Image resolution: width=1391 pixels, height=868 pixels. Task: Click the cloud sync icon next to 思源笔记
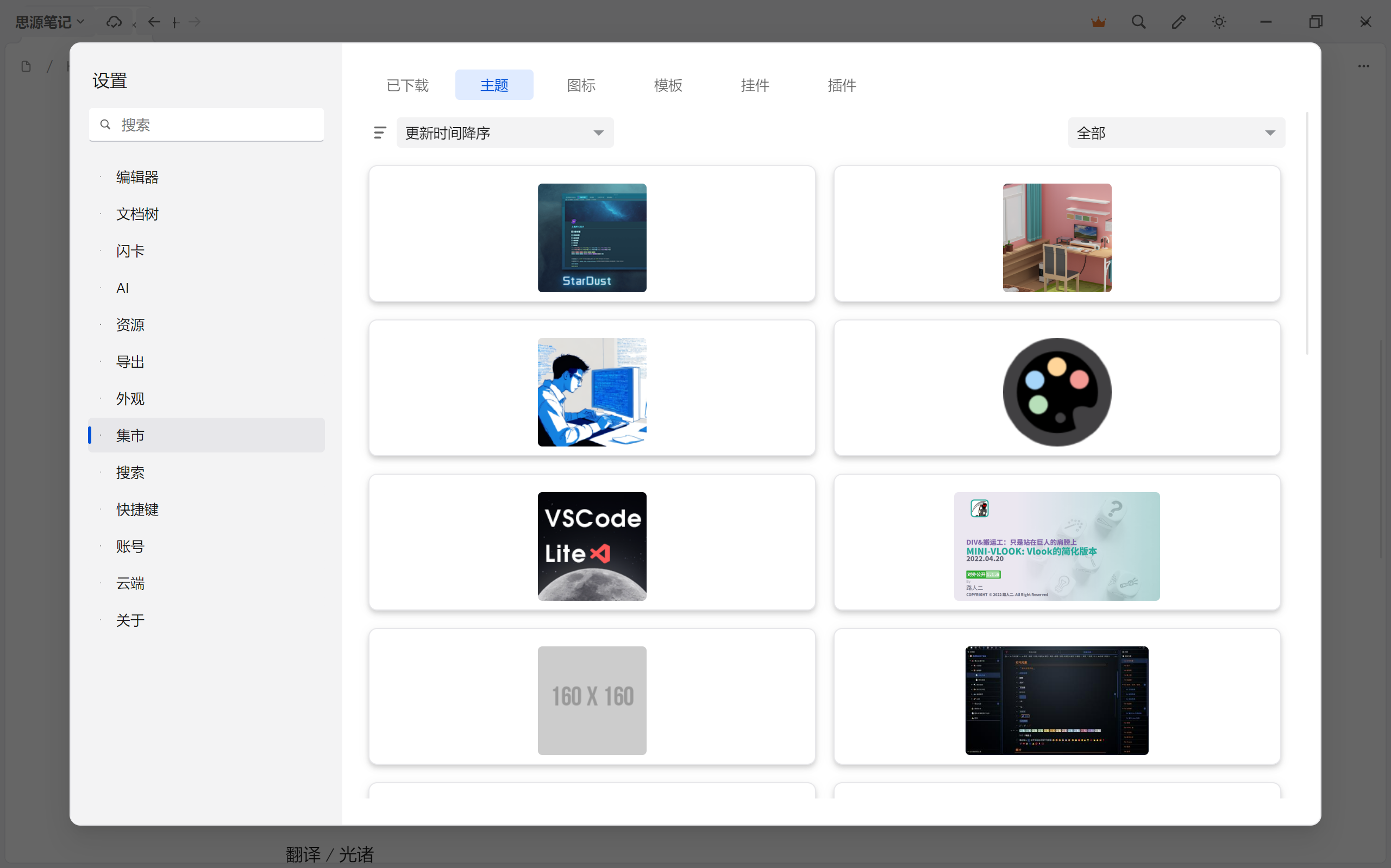(x=114, y=22)
